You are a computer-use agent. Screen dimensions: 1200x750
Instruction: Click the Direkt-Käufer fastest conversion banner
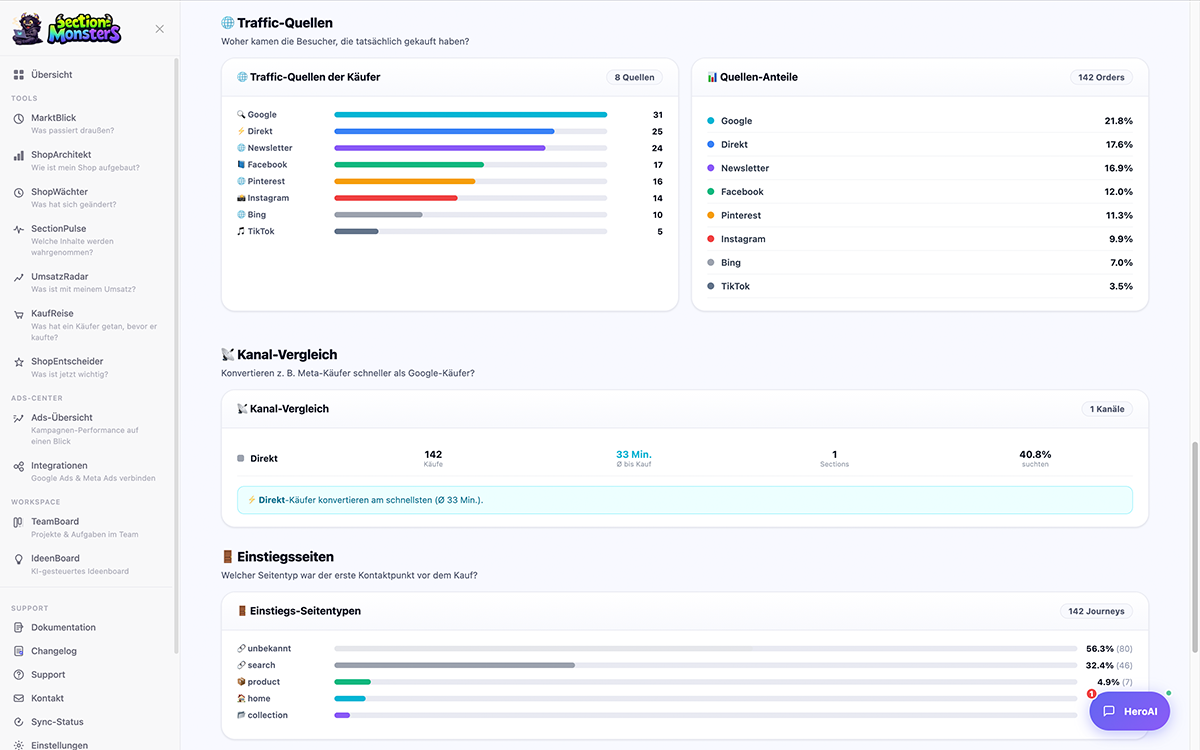click(685, 500)
